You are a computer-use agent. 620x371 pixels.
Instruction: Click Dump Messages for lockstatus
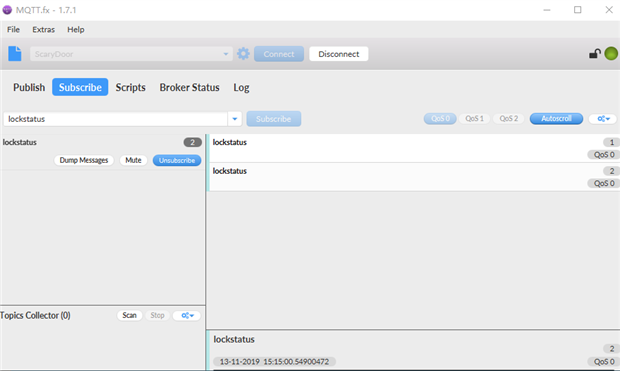pyautogui.click(x=84, y=160)
